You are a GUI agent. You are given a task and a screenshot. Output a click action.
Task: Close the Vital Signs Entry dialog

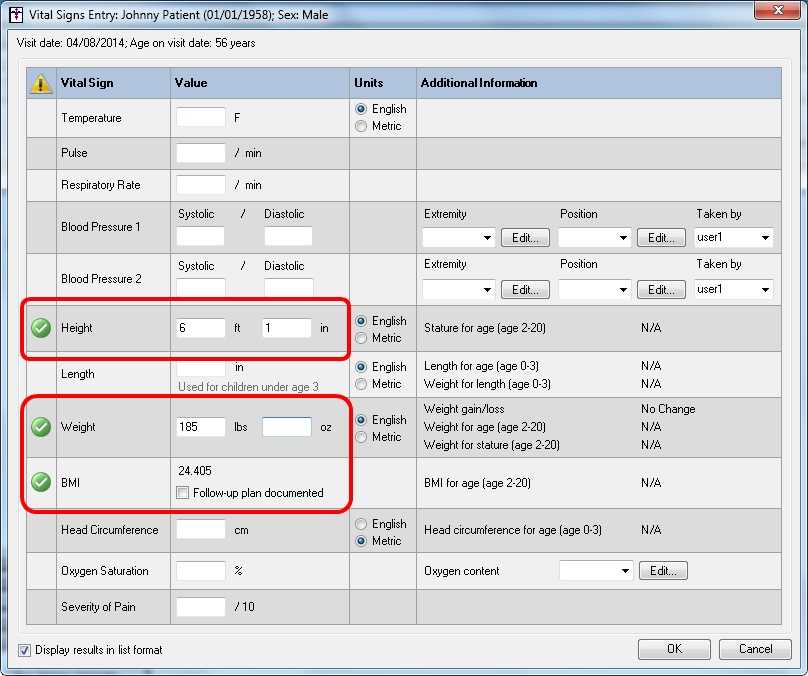point(778,12)
